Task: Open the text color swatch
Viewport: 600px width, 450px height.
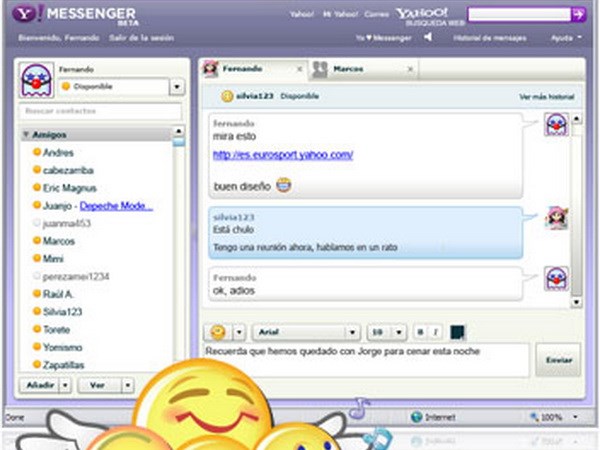Action: (458, 332)
